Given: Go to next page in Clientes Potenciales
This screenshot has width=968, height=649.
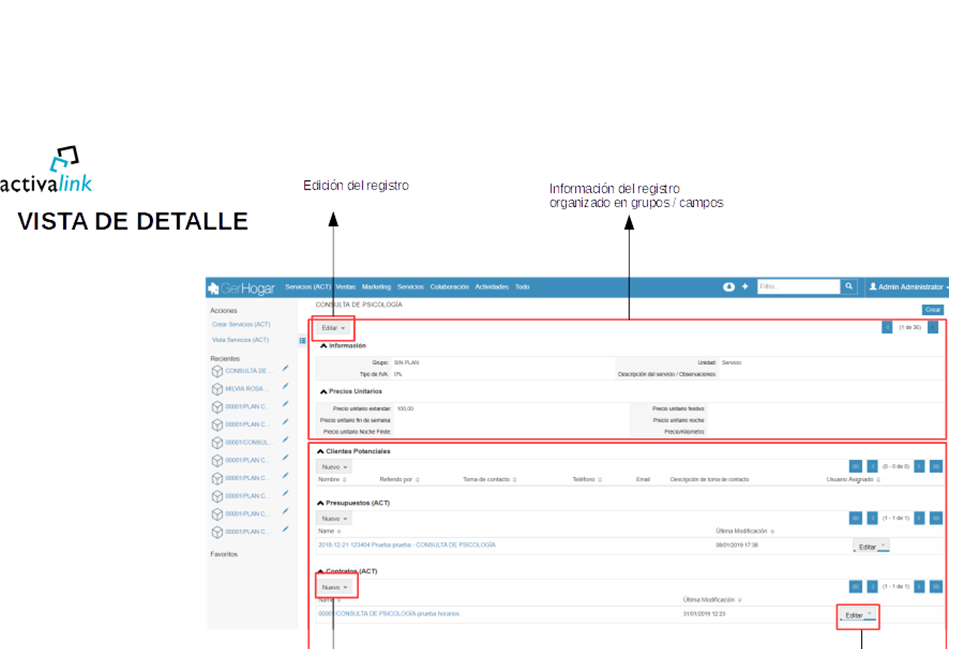Looking at the screenshot, I should pyautogui.click(x=919, y=466).
